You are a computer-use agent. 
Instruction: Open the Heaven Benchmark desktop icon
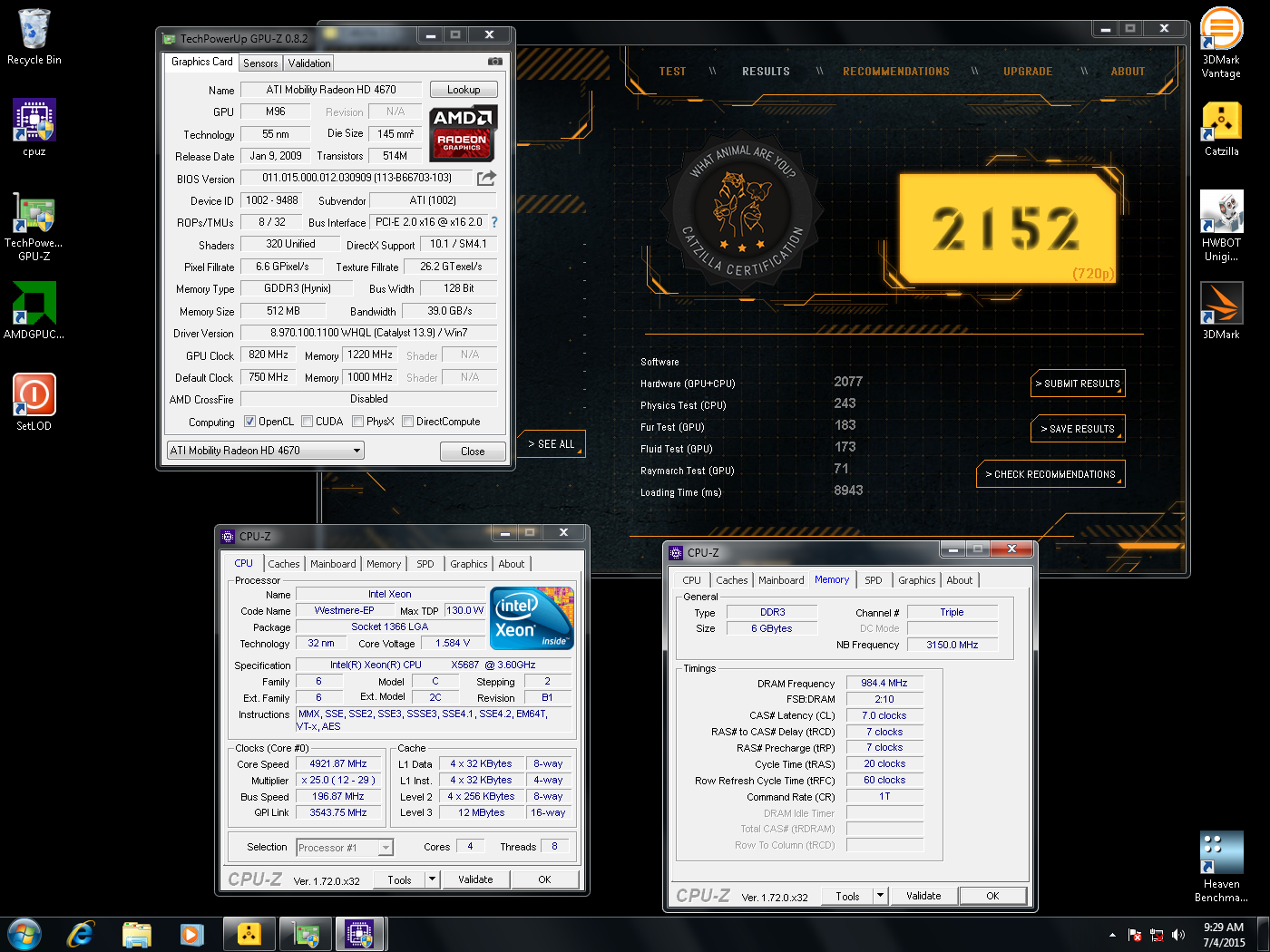tap(1221, 867)
